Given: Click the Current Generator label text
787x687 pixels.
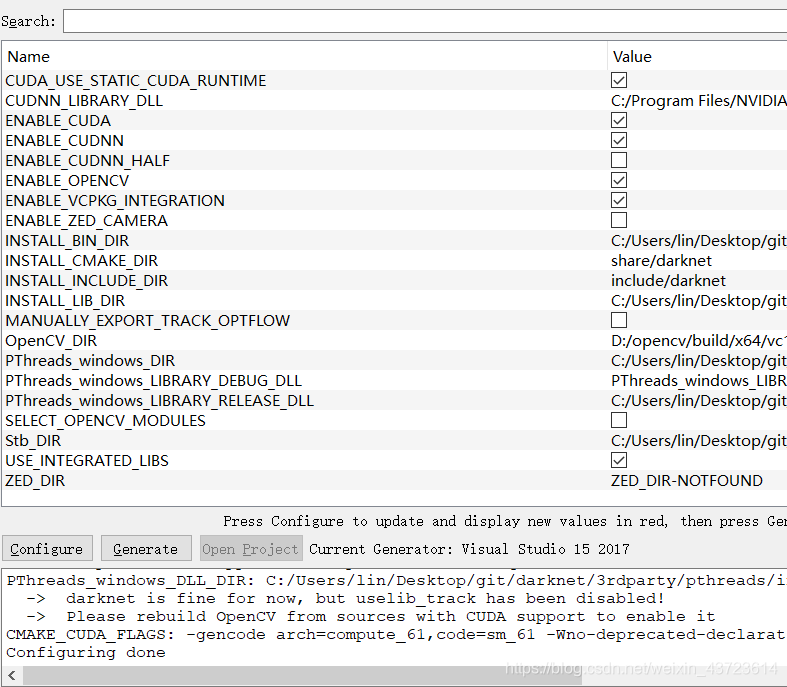Looking at the screenshot, I should tap(469, 549).
